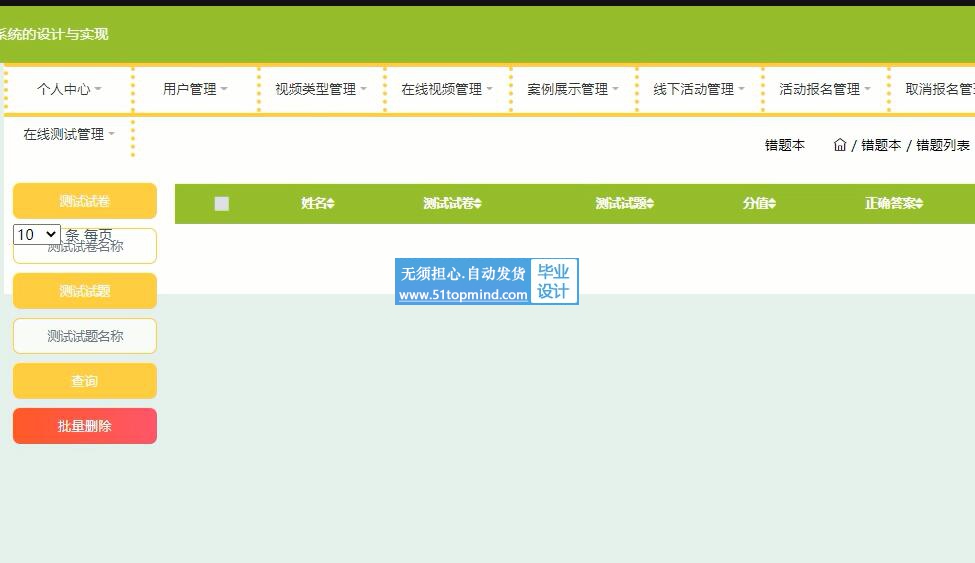This screenshot has width=975, height=563.
Task: Expand the 用户管理 dropdown menu
Action: tap(195, 89)
